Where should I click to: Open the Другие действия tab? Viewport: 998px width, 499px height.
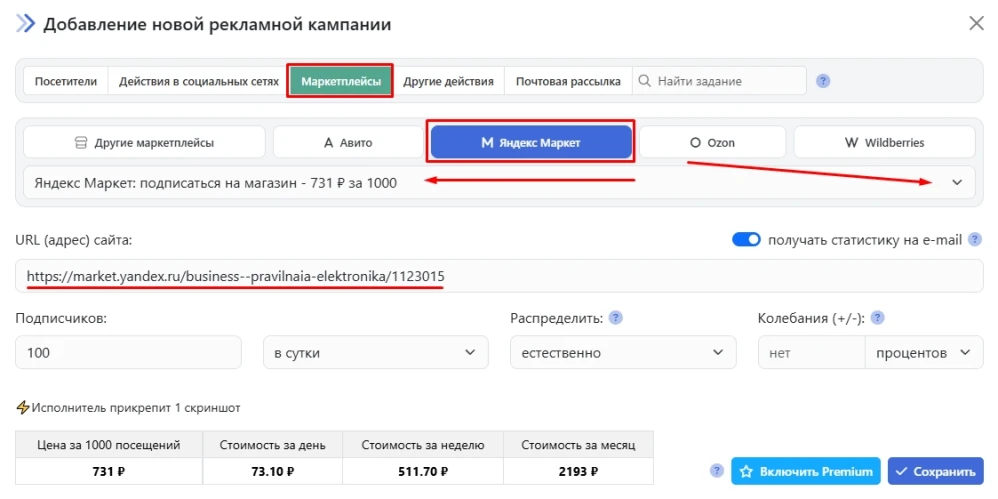(x=449, y=81)
